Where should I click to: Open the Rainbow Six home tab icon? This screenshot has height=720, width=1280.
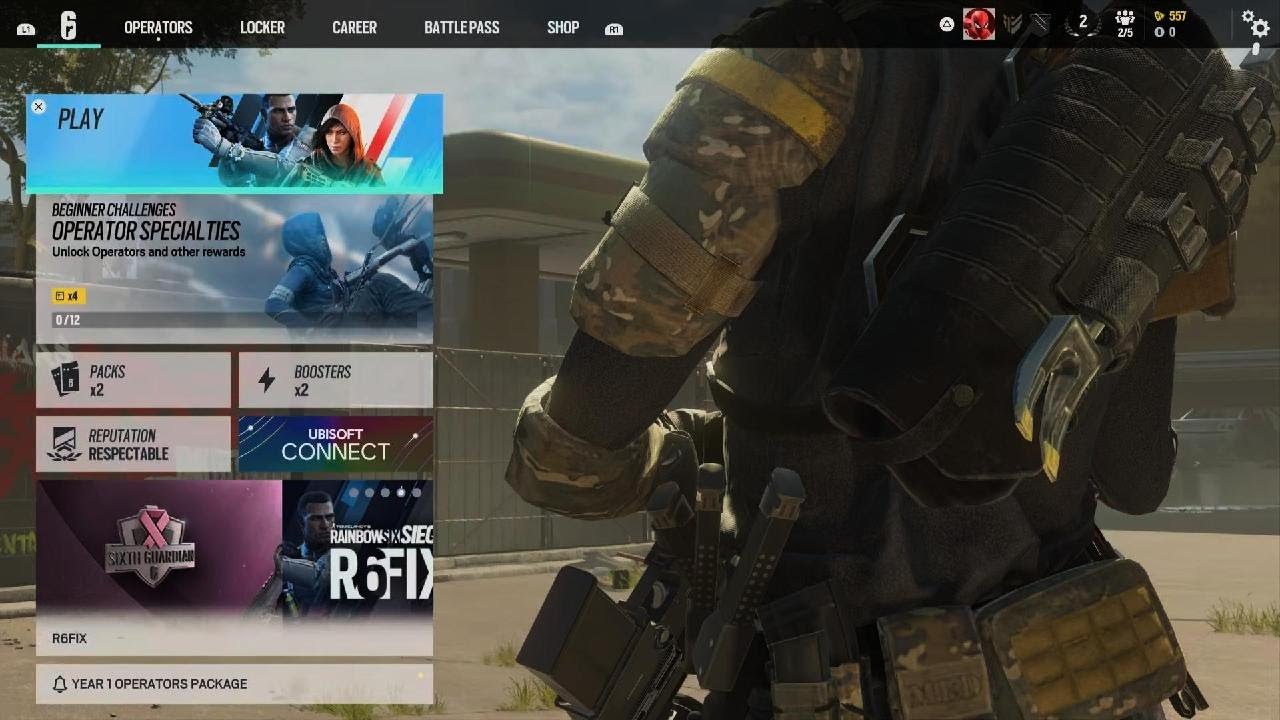(x=68, y=26)
